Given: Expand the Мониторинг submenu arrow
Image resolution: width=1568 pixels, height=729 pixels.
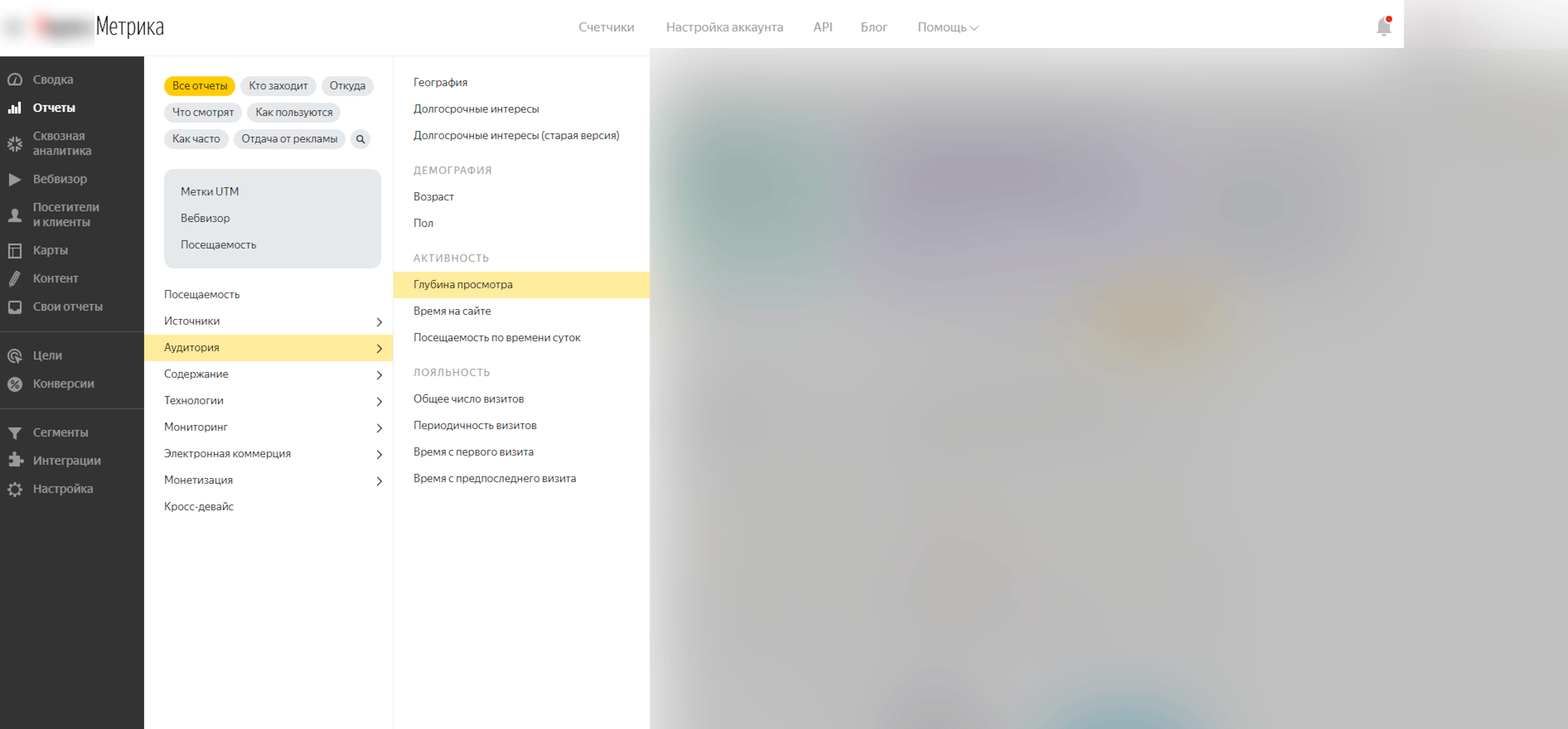Looking at the screenshot, I should [380, 427].
